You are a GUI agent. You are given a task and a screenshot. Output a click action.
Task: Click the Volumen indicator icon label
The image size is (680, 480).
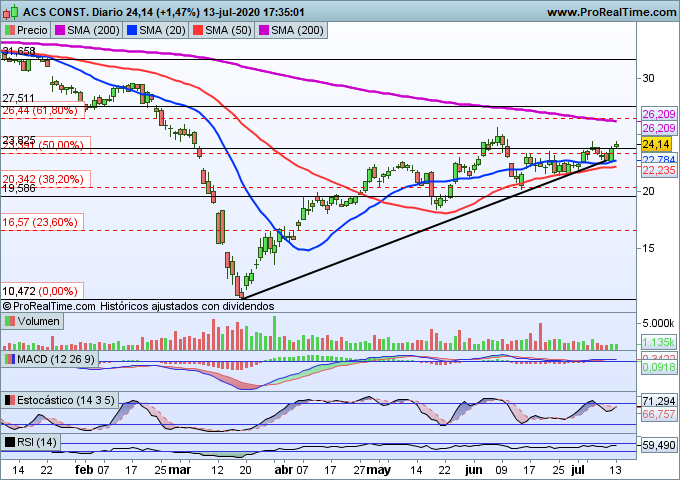pos(33,321)
